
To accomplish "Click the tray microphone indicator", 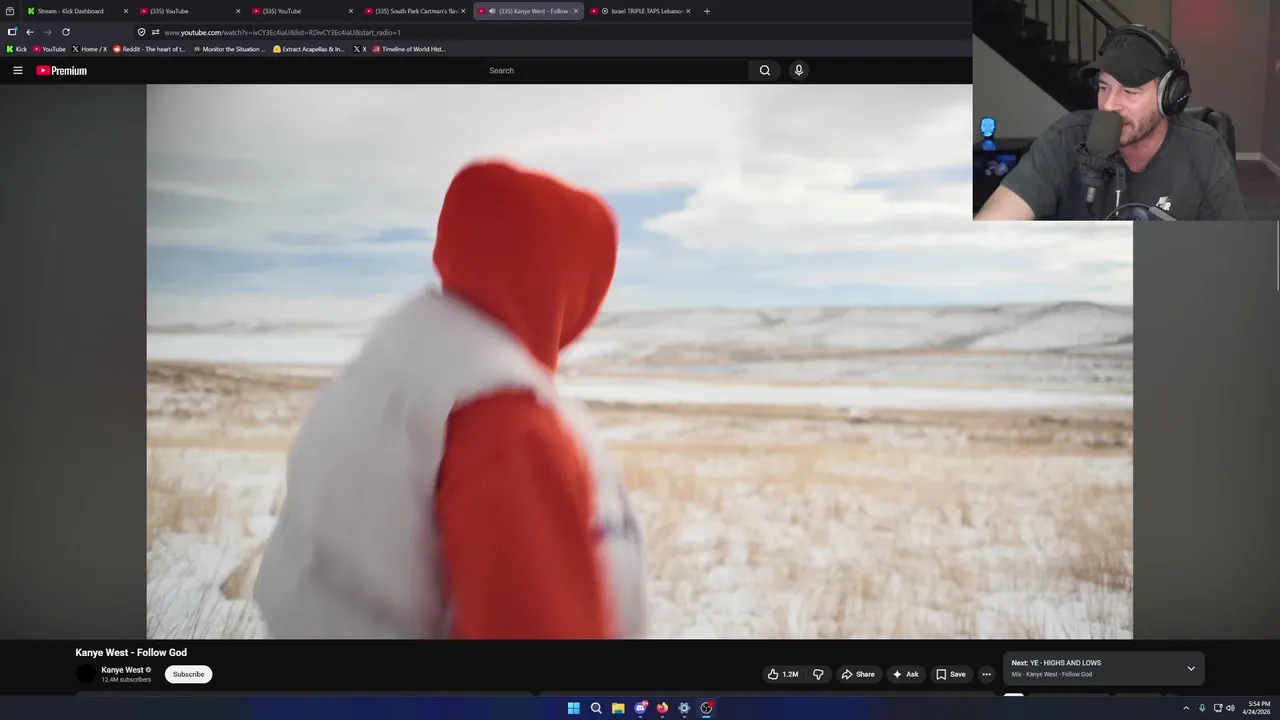I will coord(1202,708).
